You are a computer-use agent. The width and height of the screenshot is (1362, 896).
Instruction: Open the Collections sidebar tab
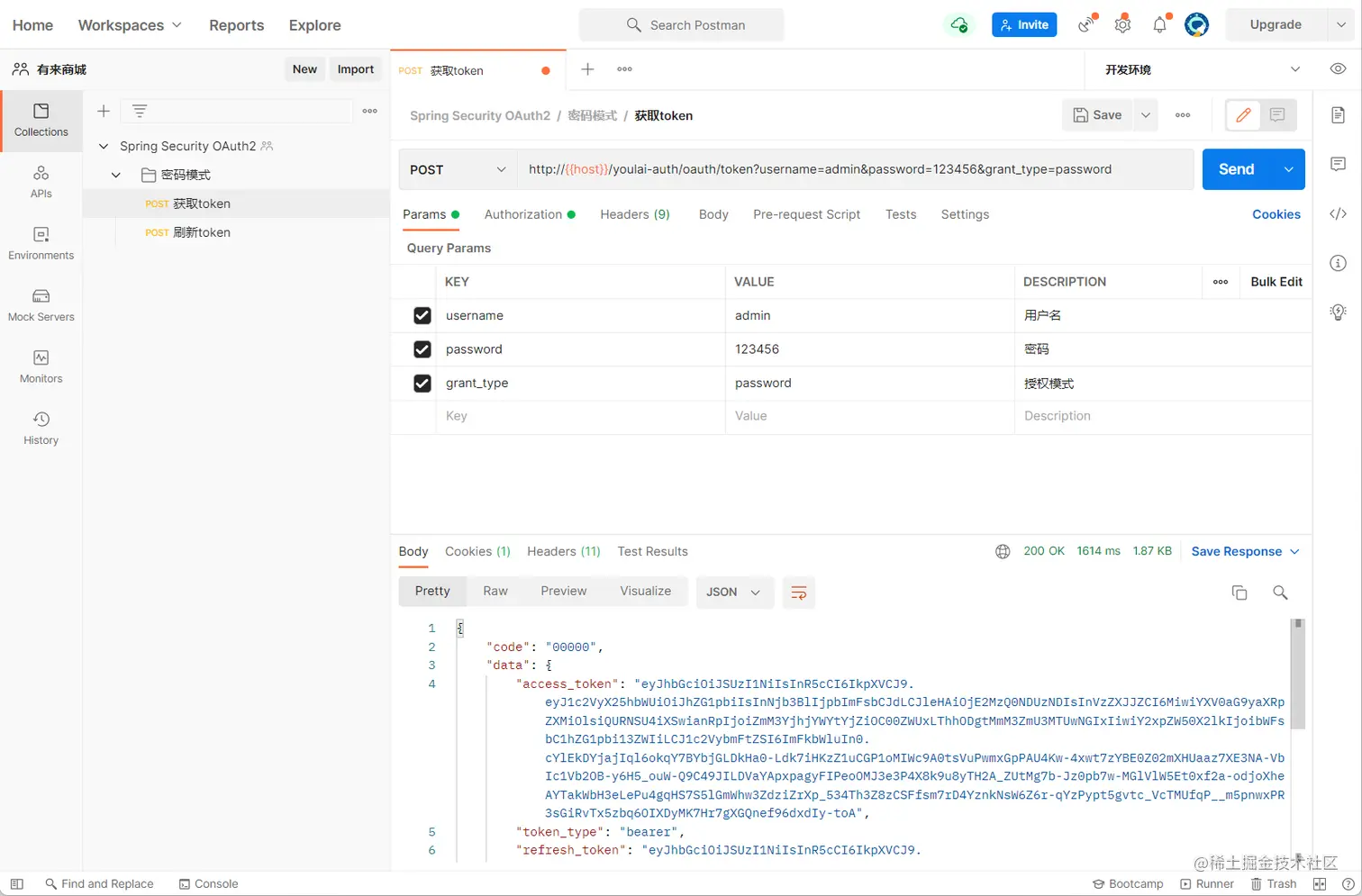(41, 121)
